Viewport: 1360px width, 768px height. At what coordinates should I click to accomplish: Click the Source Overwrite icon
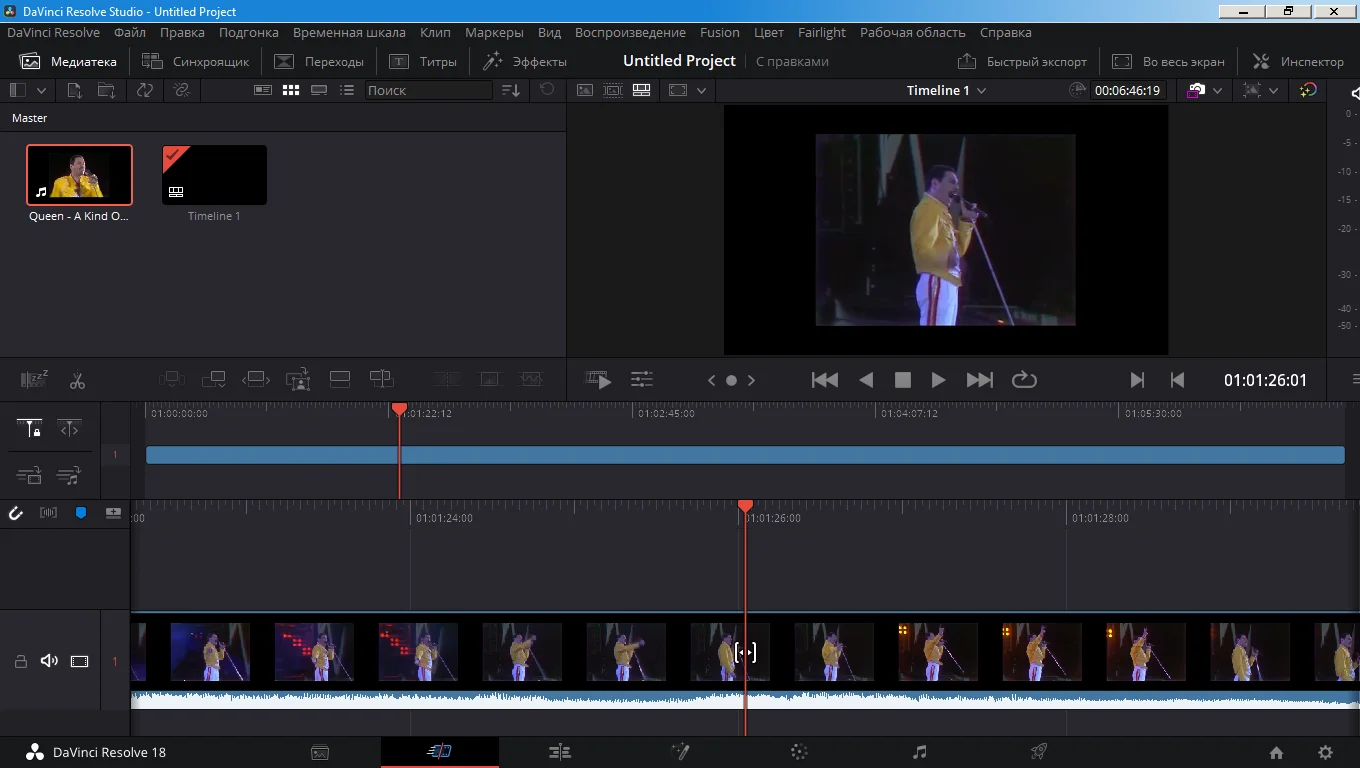click(381, 380)
